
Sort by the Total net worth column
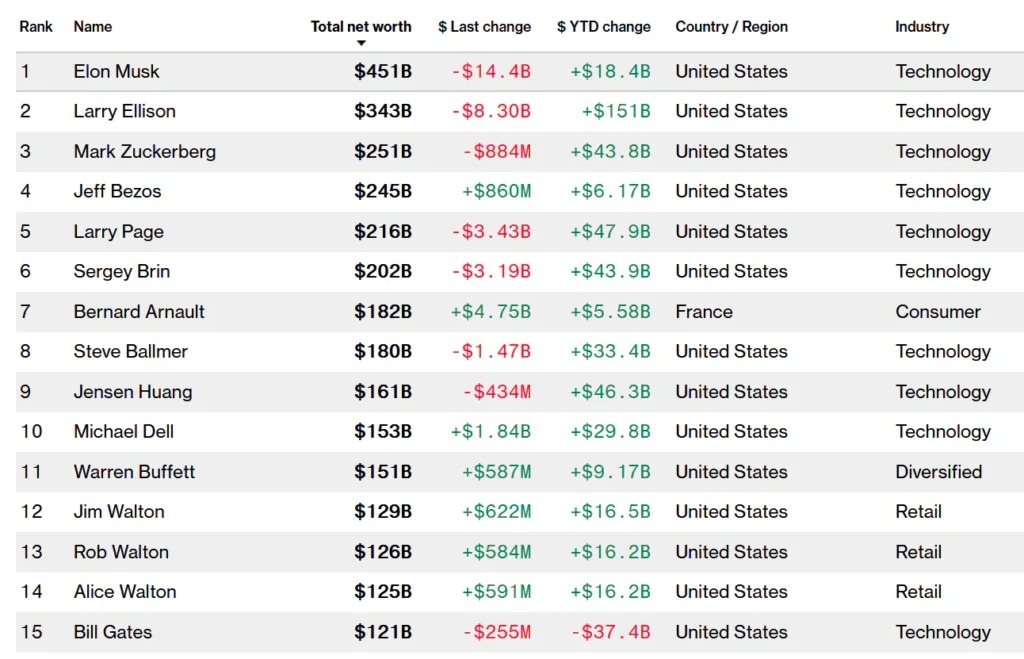361,26
